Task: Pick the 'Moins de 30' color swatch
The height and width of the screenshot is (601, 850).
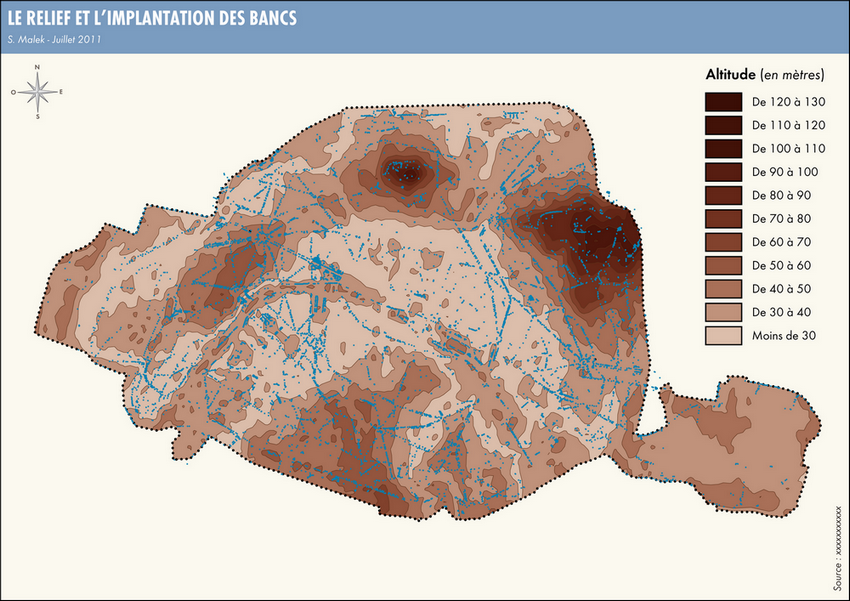Action: (x=723, y=336)
